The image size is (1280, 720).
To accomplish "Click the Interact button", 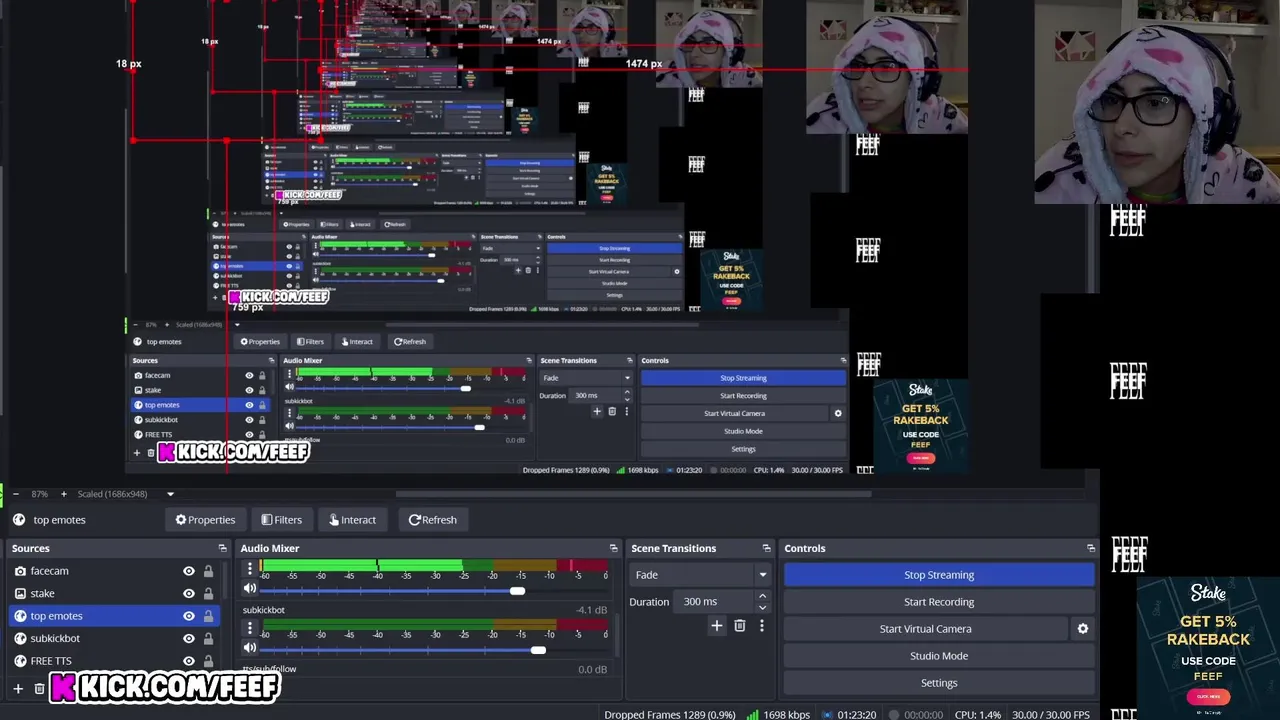I will [x=352, y=520].
